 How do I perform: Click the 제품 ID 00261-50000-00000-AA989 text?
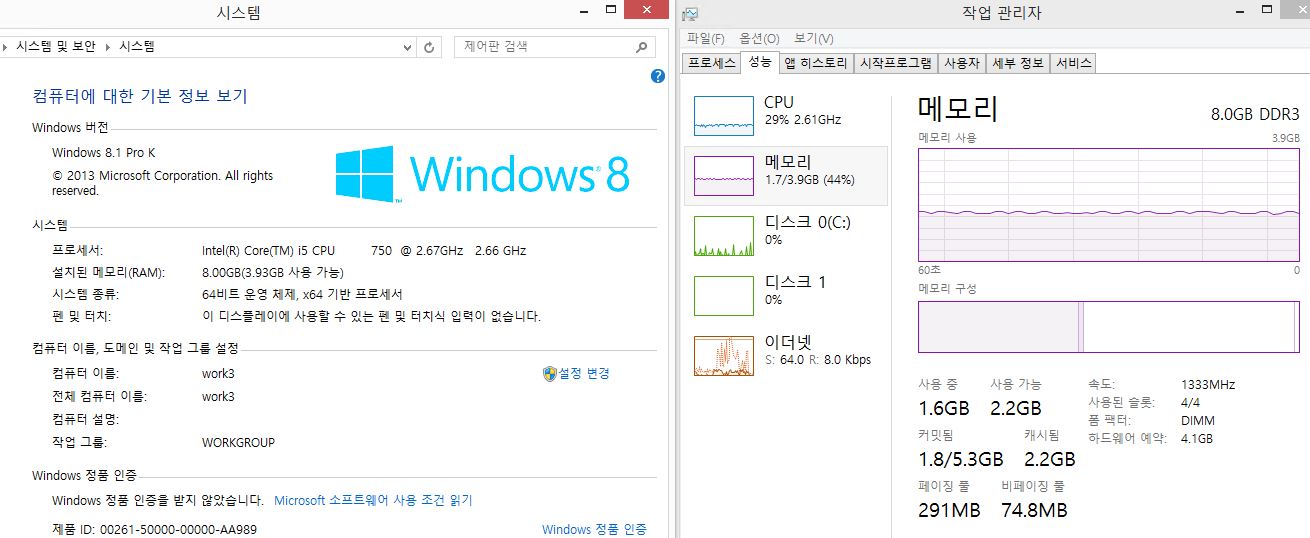[154, 529]
